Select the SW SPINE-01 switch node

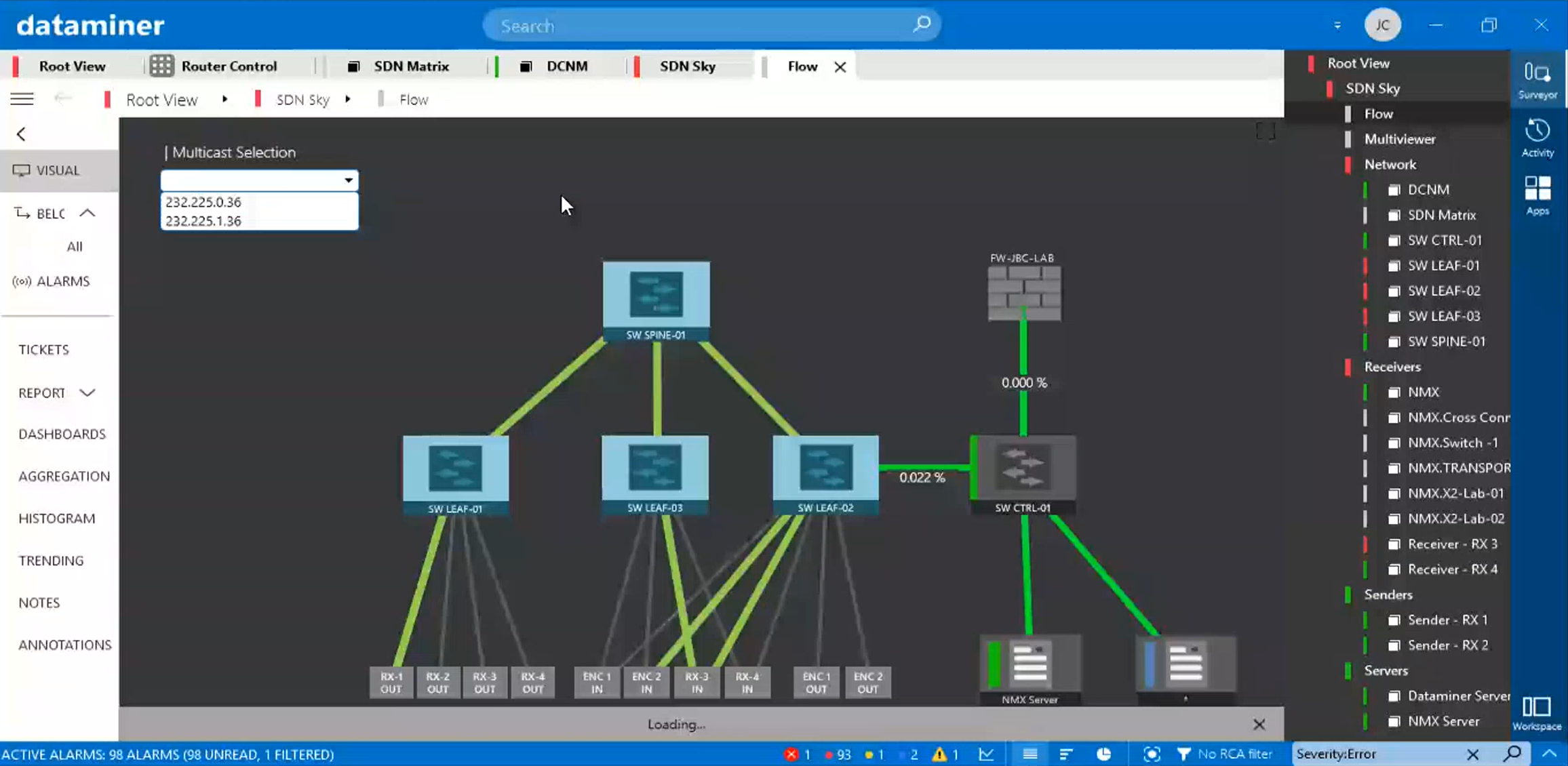(656, 300)
